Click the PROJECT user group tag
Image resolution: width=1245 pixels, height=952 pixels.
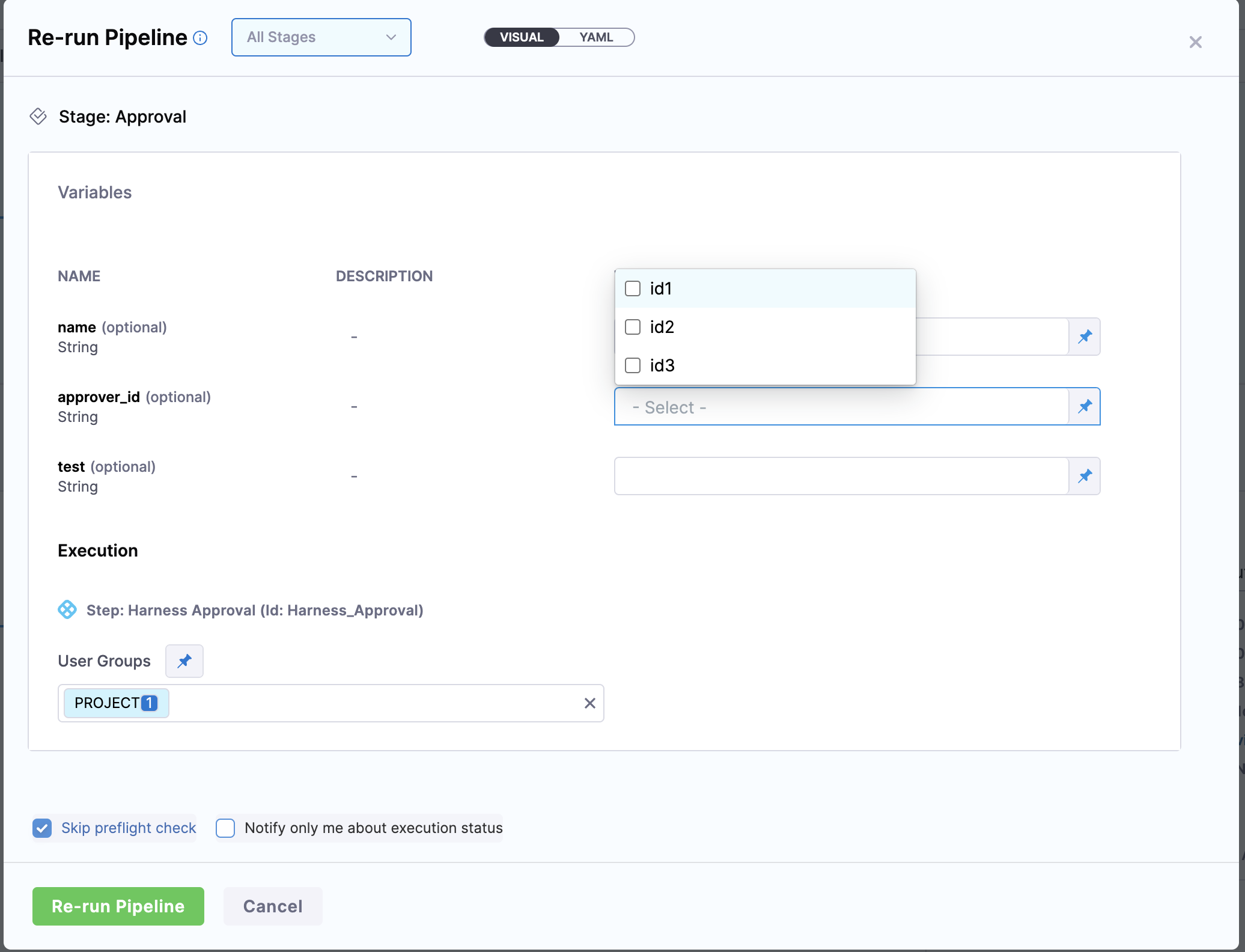[117, 703]
